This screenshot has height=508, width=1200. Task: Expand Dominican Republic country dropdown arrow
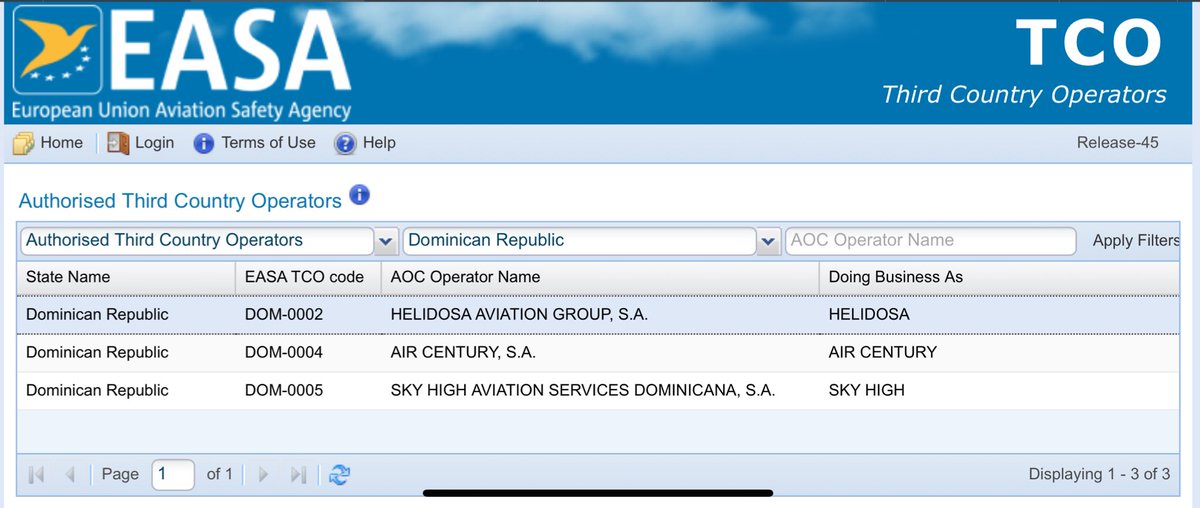pyautogui.click(x=768, y=241)
